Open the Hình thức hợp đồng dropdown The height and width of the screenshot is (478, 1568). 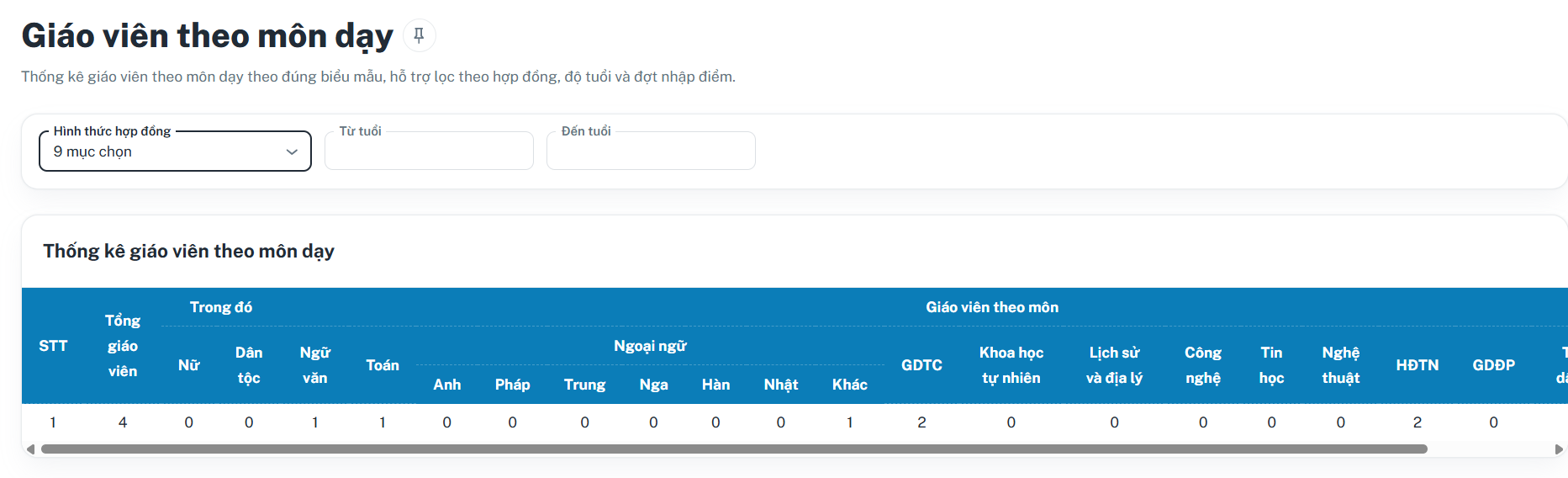175,151
